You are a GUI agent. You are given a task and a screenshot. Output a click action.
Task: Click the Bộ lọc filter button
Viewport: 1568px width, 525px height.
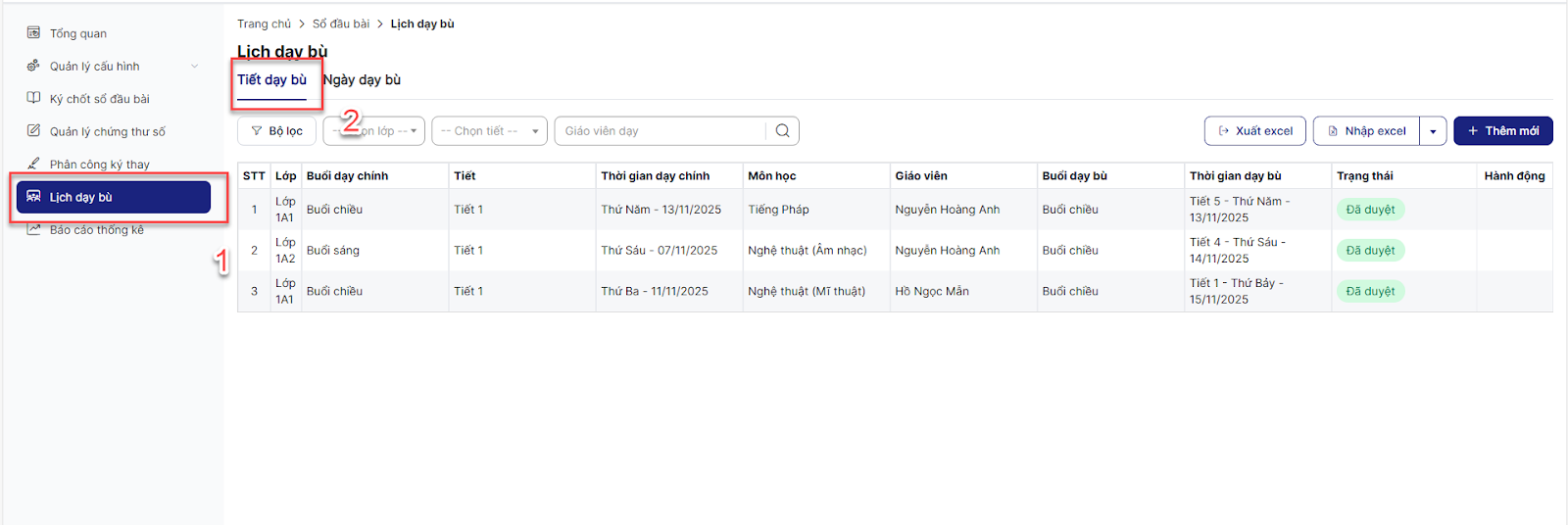[276, 131]
